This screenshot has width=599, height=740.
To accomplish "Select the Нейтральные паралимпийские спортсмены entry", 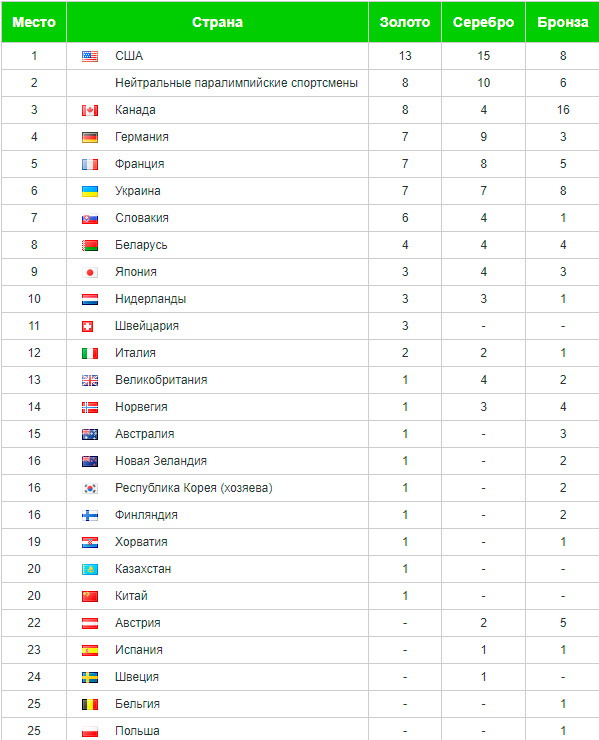I will 236,83.
